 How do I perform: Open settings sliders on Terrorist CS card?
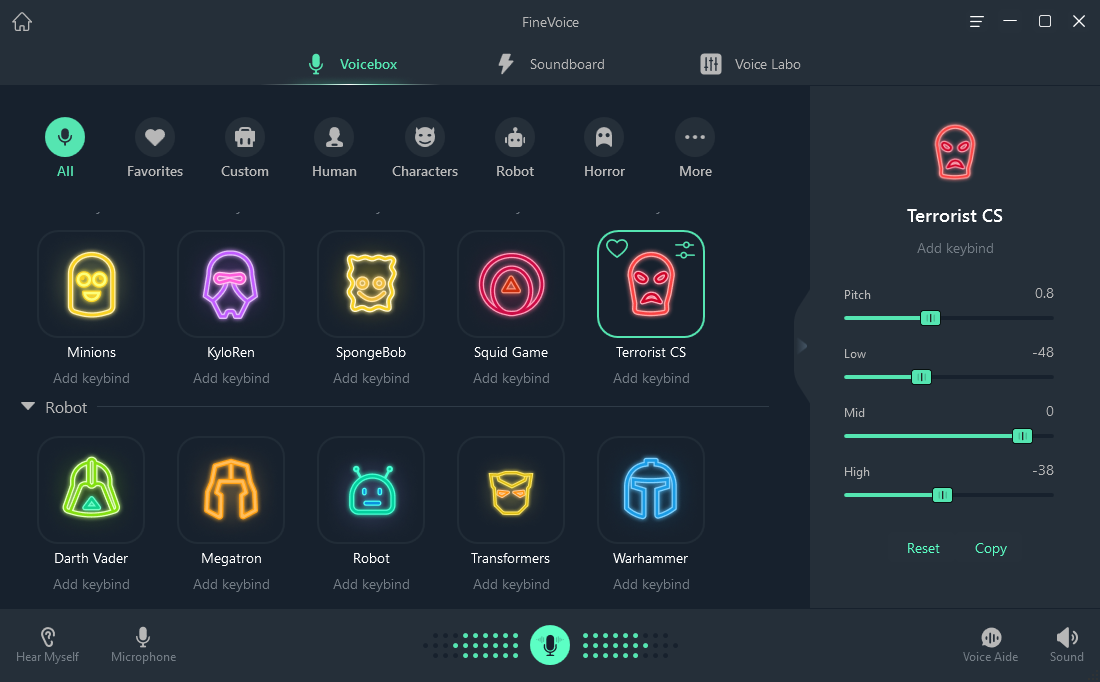pyautogui.click(x=685, y=250)
